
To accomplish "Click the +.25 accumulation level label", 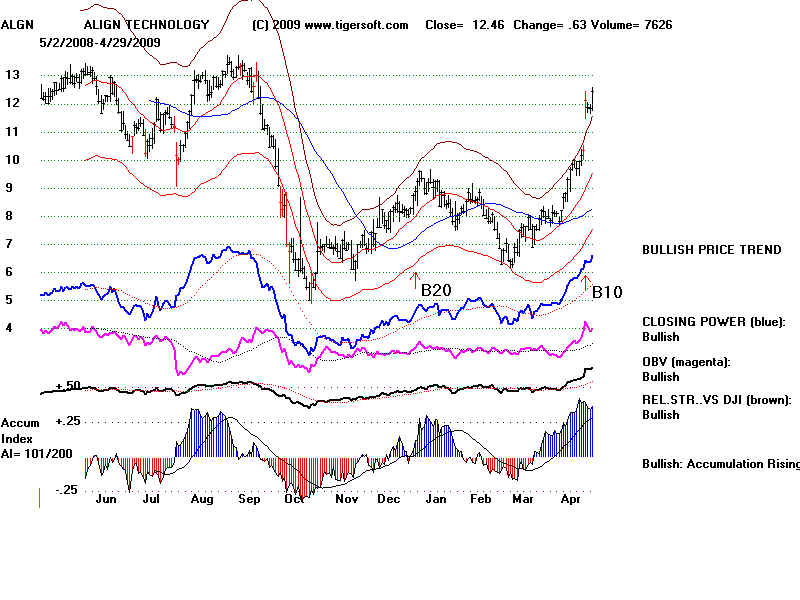I will pos(68,421).
